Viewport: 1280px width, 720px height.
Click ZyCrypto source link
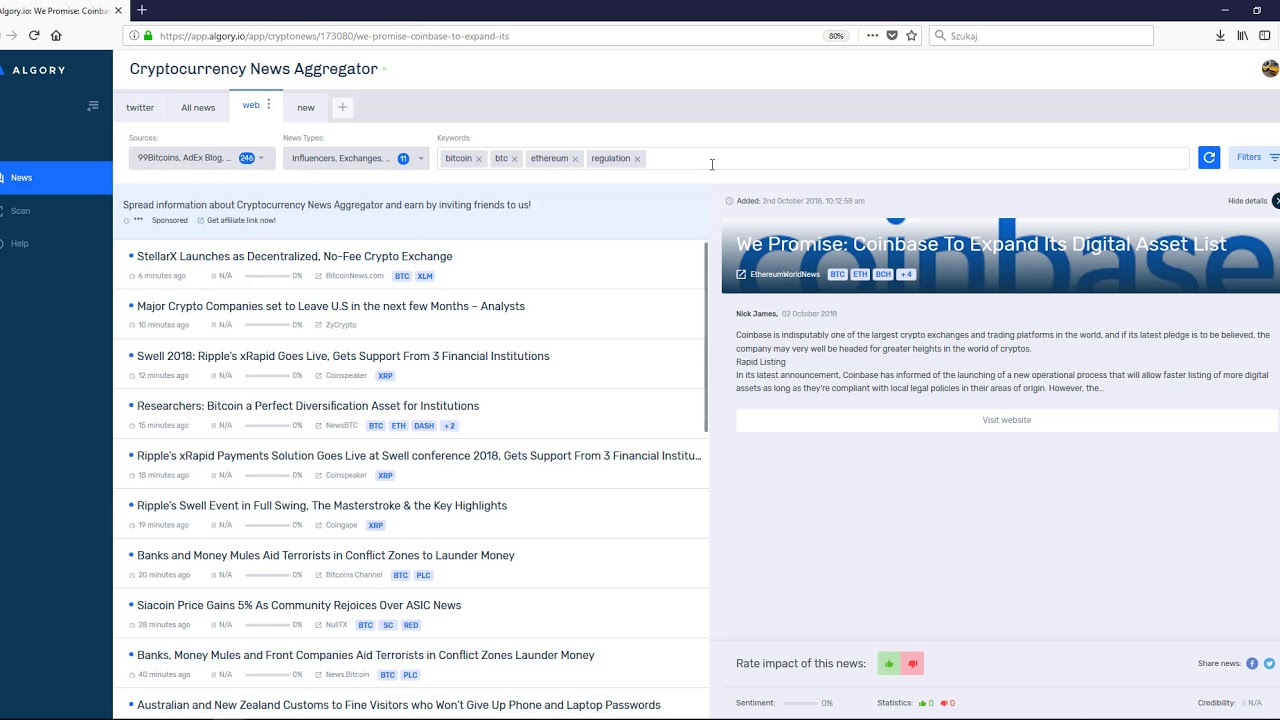coord(341,325)
